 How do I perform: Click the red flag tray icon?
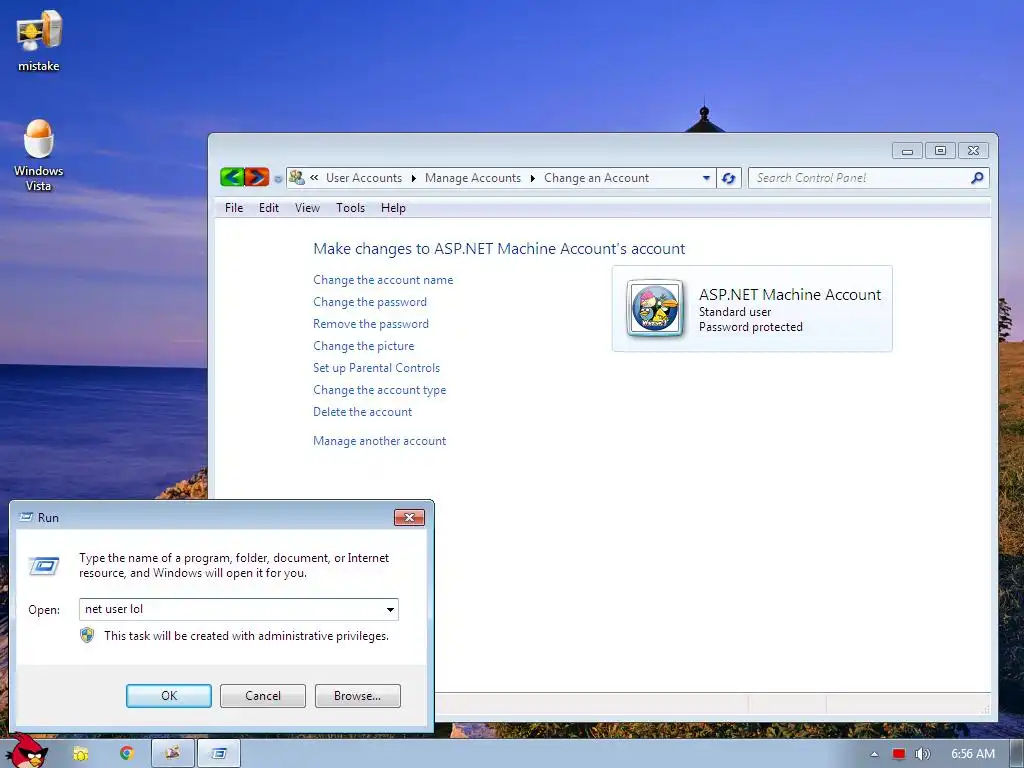point(899,754)
